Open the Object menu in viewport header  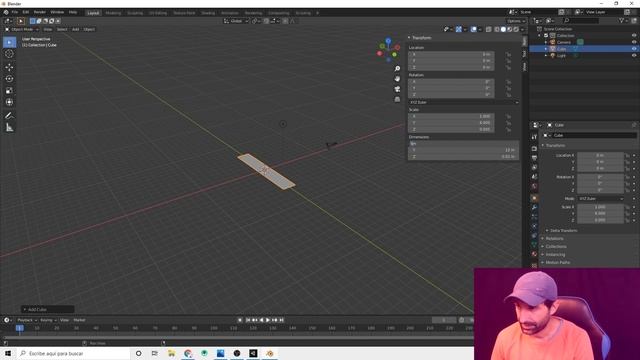[89, 29]
